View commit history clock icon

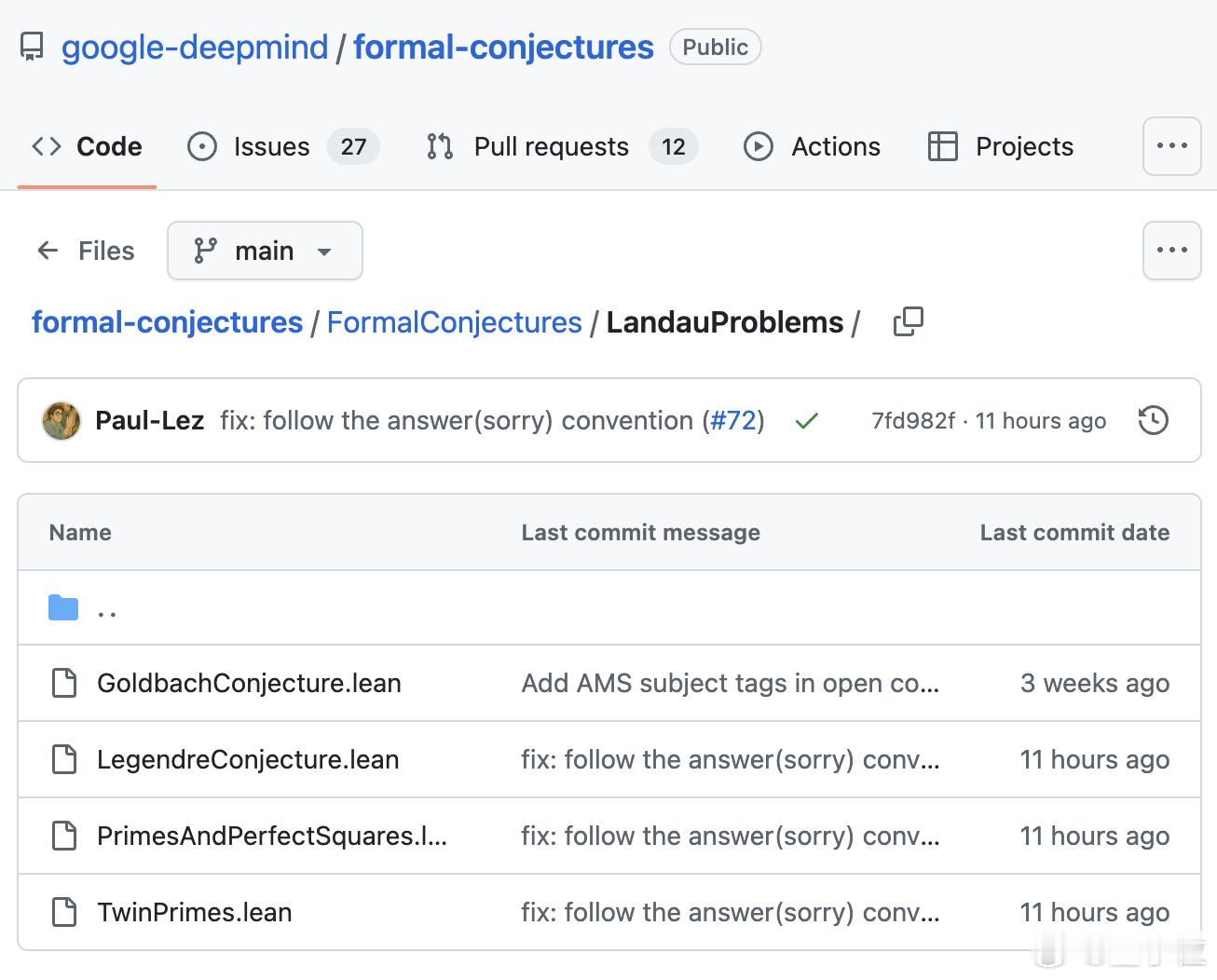pyautogui.click(x=1153, y=420)
